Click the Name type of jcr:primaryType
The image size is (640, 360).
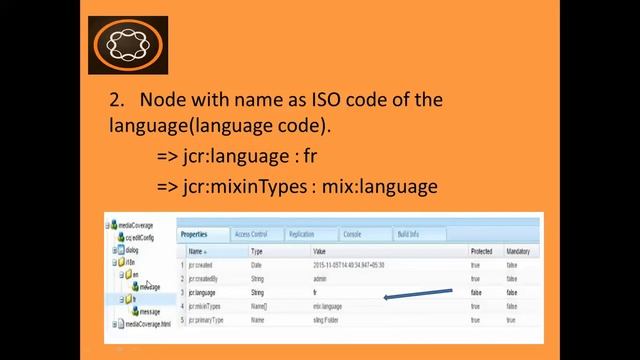point(257,320)
